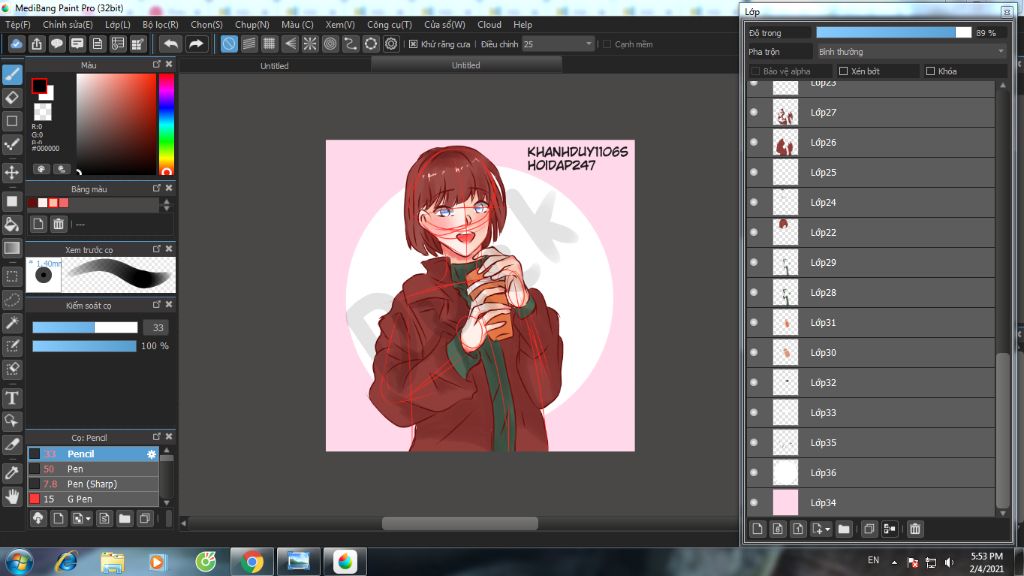The image size is (1024, 576).
Task: Hide layer Lớp26
Action: tap(754, 142)
